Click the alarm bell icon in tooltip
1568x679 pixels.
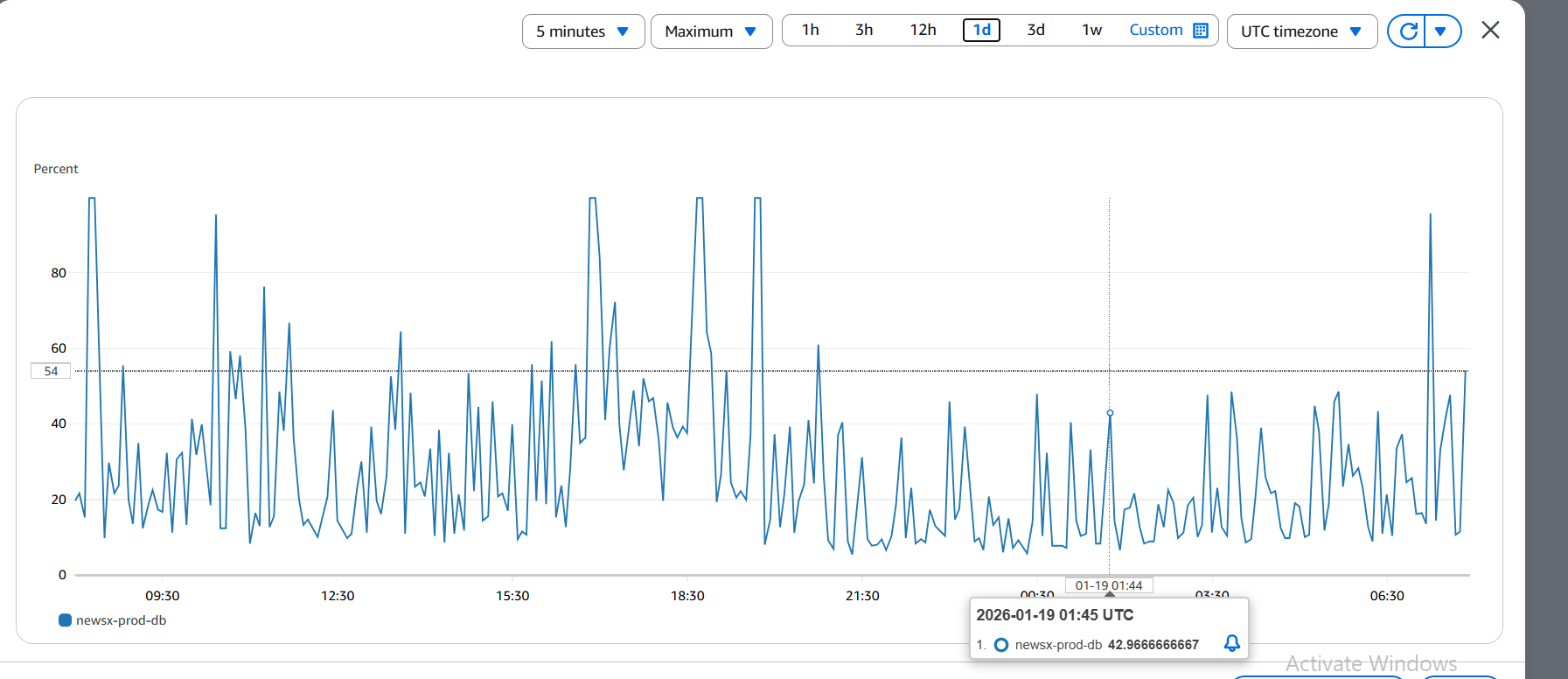1231,644
